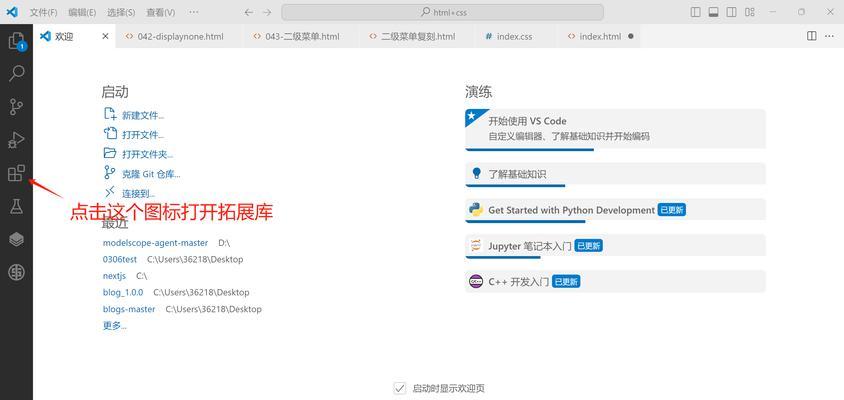Open recent project blog_1.0.0

[123, 292]
